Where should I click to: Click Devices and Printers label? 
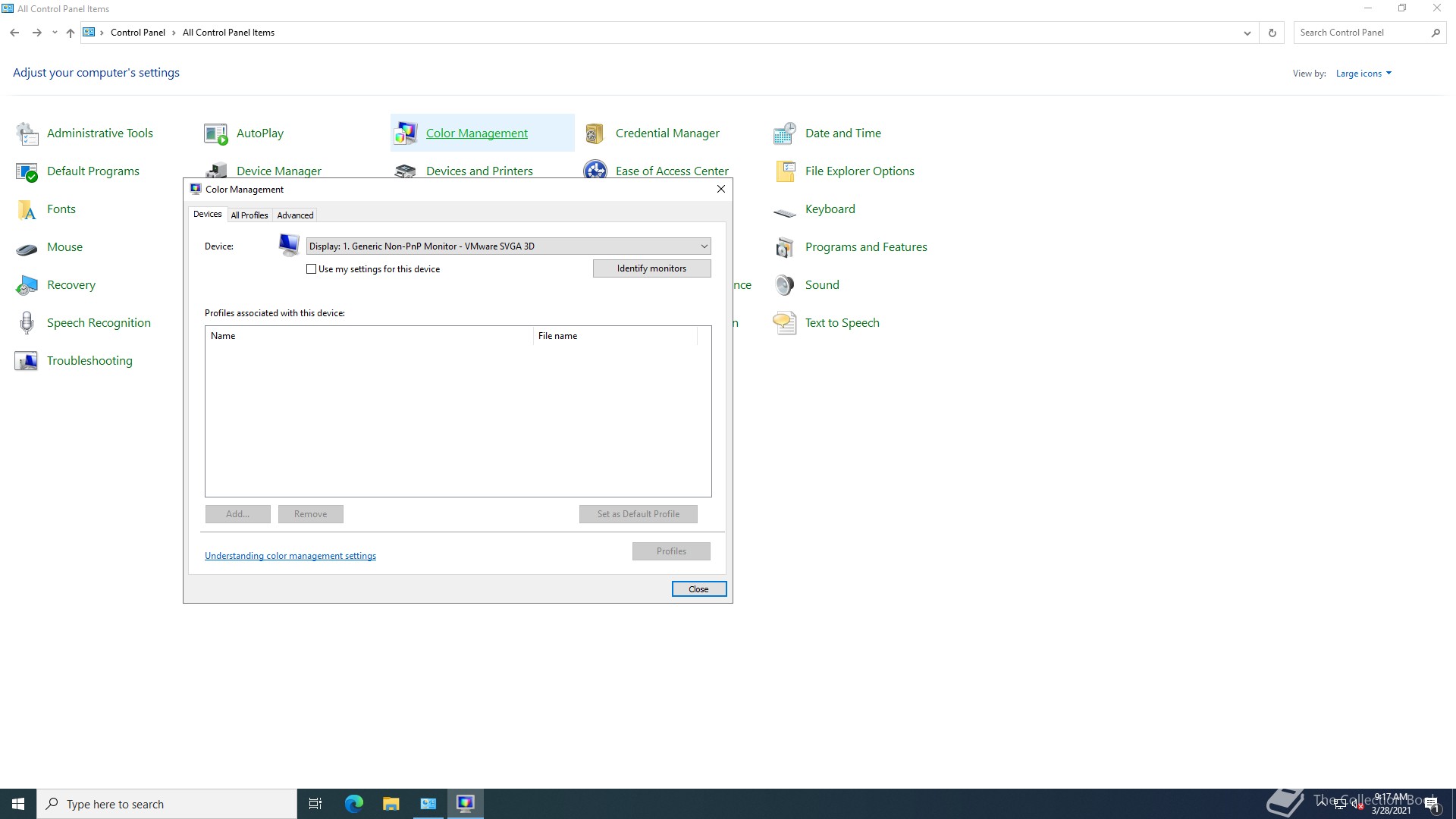479,171
